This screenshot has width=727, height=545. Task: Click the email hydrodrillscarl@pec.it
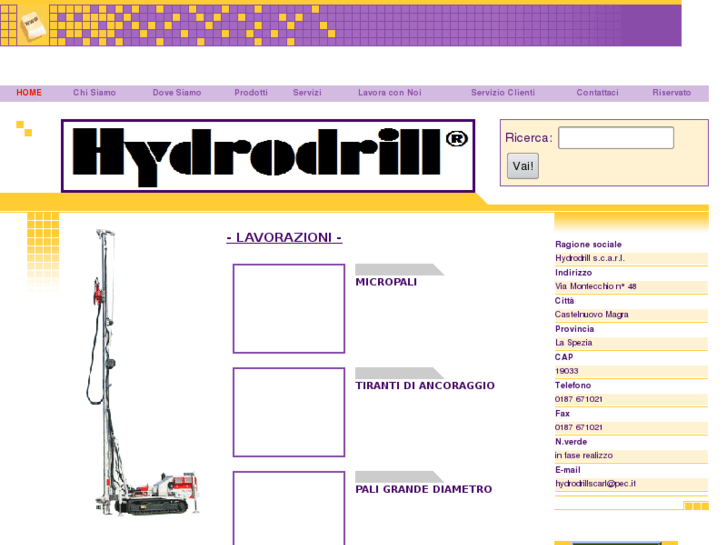595,484
